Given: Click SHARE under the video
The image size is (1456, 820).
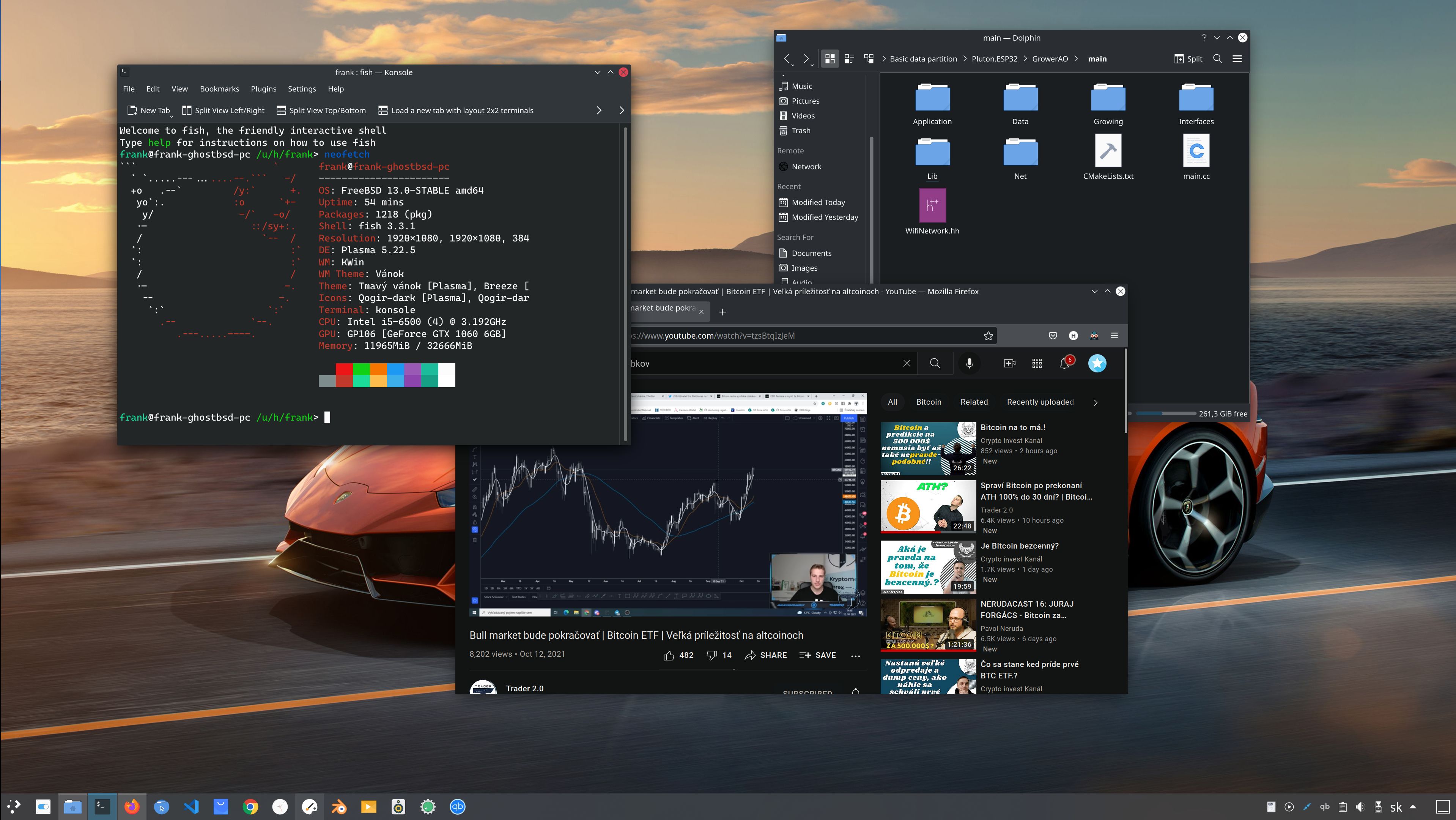Looking at the screenshot, I should tap(766, 655).
